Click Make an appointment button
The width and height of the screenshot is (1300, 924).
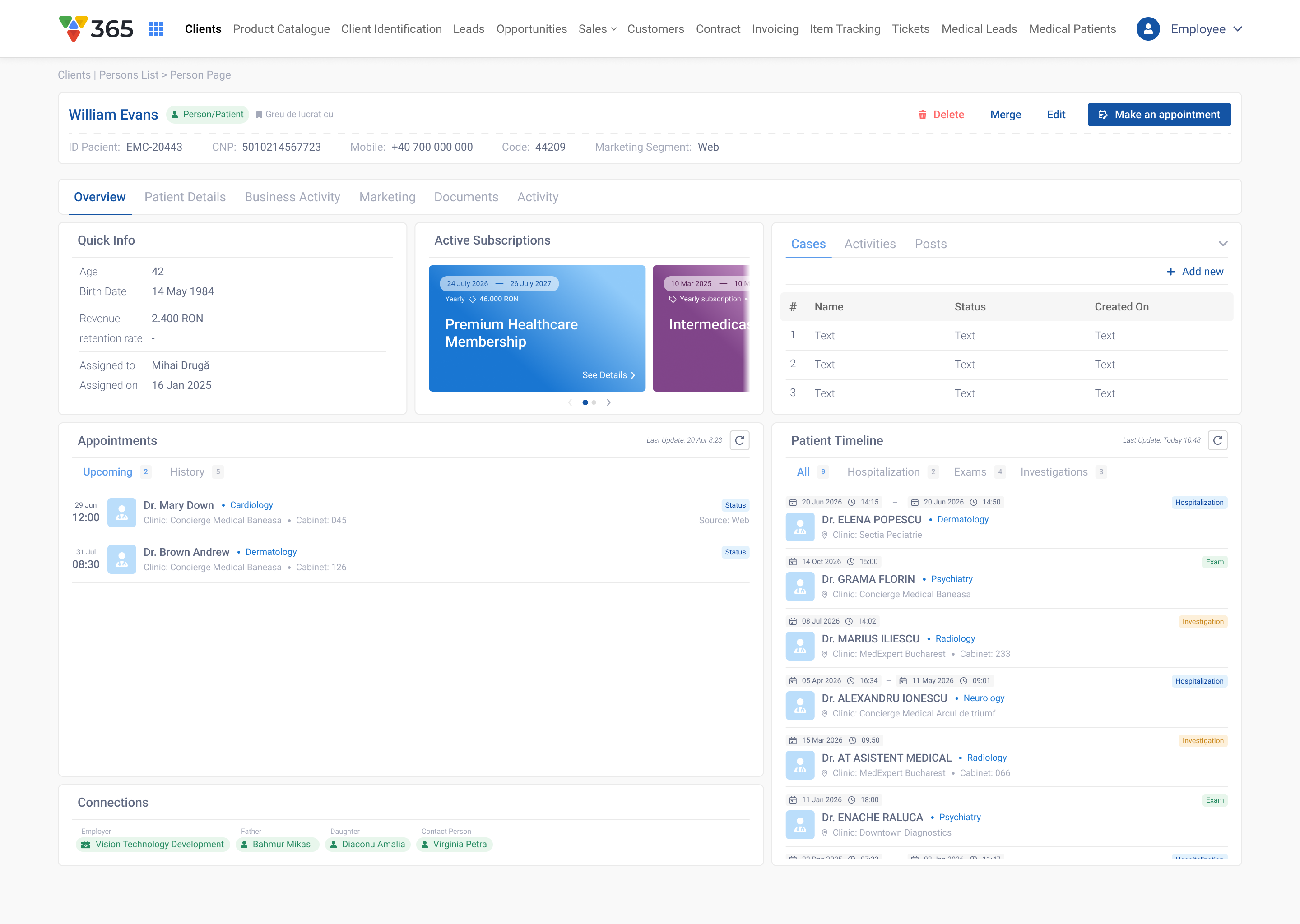(1159, 115)
